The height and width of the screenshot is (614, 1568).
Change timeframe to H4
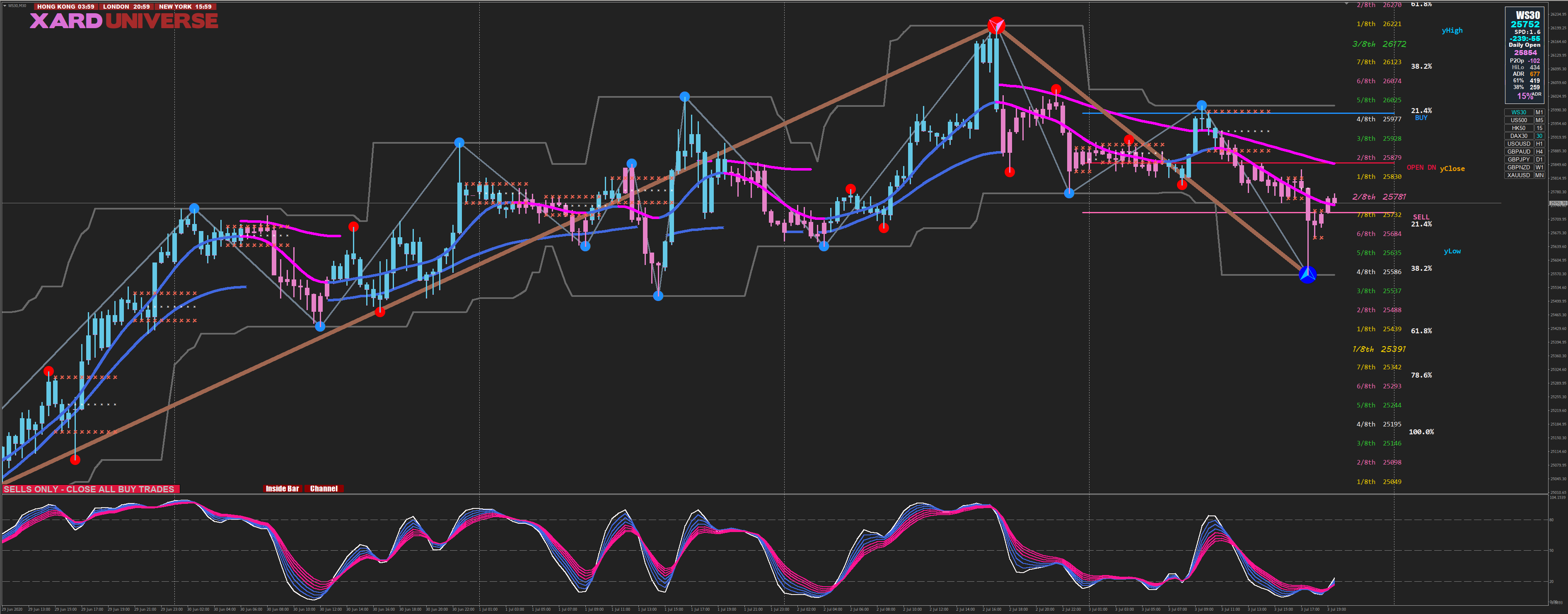coord(1539,152)
